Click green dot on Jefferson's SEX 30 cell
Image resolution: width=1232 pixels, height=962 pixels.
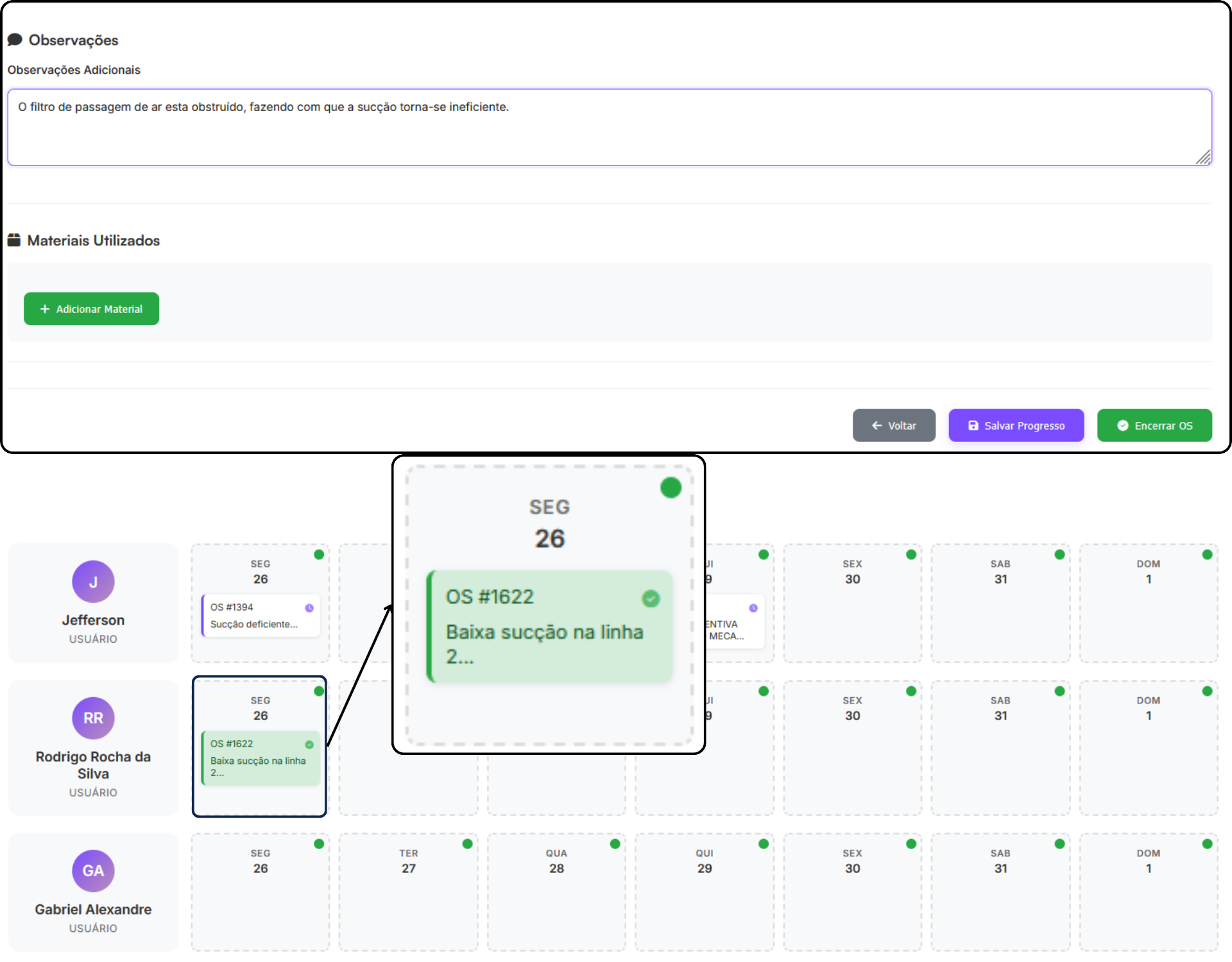pos(911,555)
